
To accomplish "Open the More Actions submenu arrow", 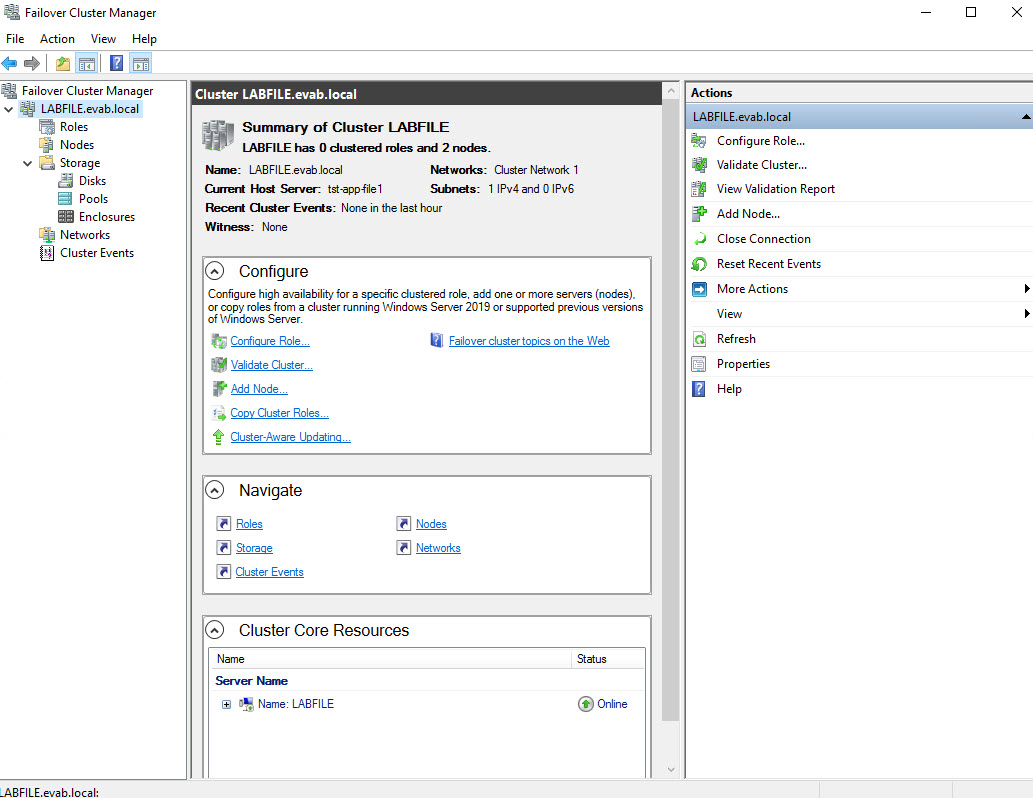I will tap(1026, 289).
